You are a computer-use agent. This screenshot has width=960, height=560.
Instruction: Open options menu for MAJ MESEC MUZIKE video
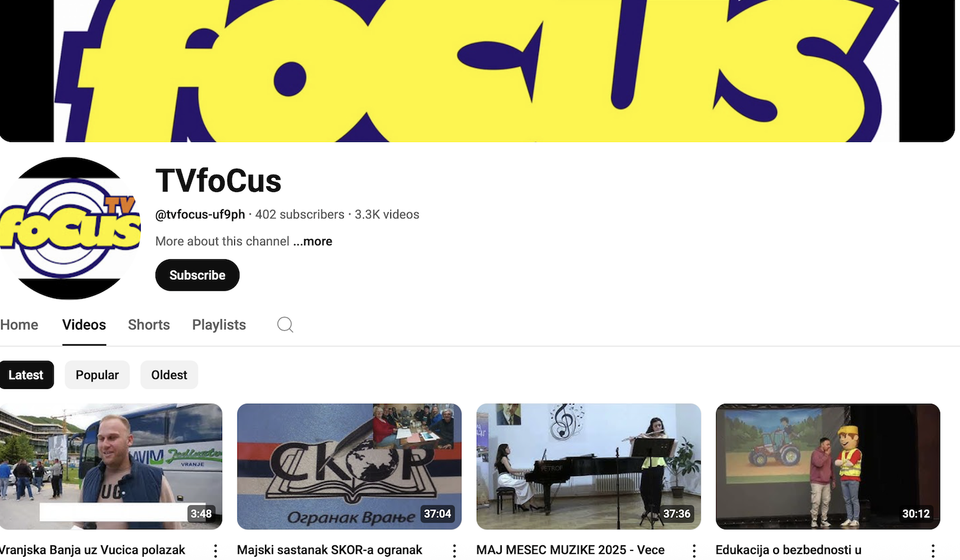coord(694,551)
